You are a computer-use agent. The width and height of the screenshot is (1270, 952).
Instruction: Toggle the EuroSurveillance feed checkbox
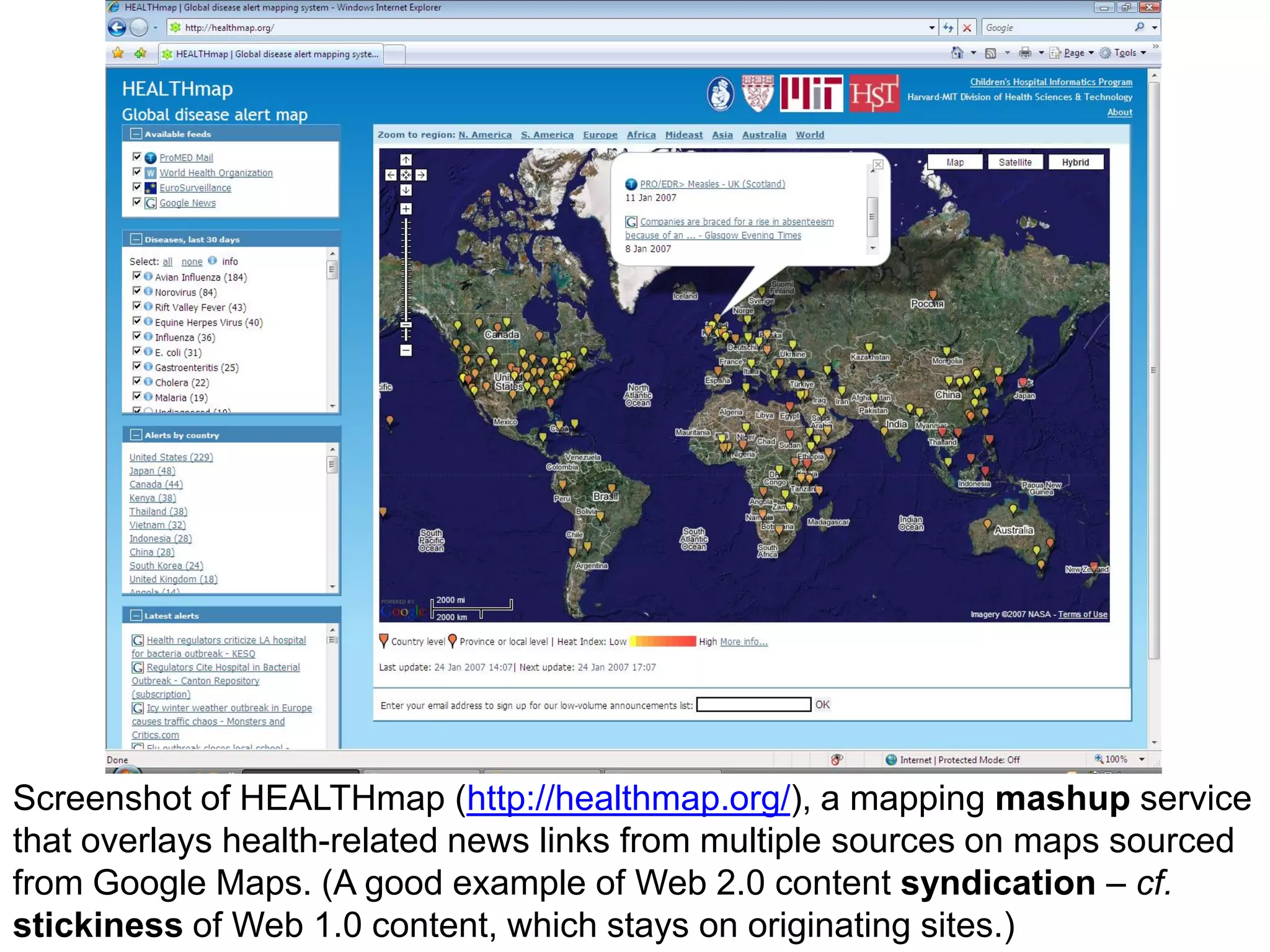[x=137, y=187]
